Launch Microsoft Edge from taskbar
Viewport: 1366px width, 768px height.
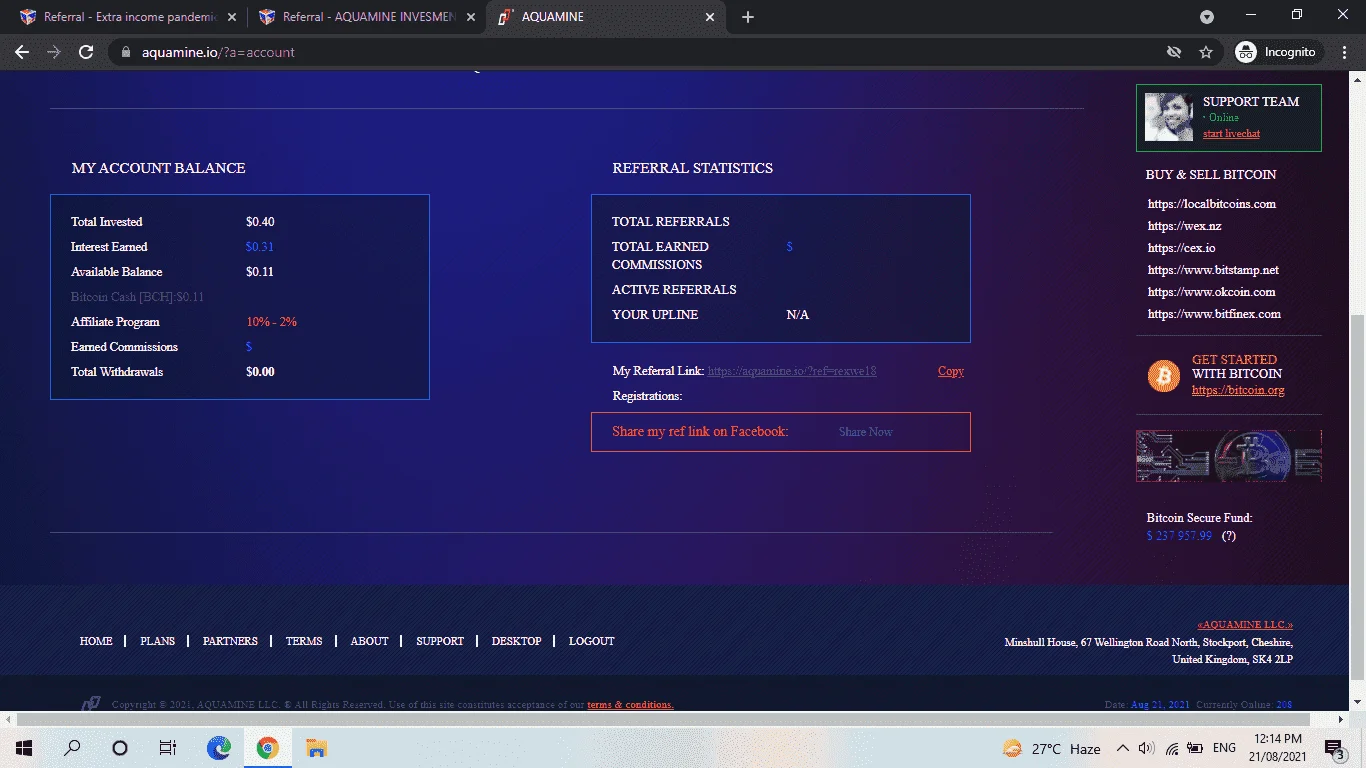pos(218,748)
